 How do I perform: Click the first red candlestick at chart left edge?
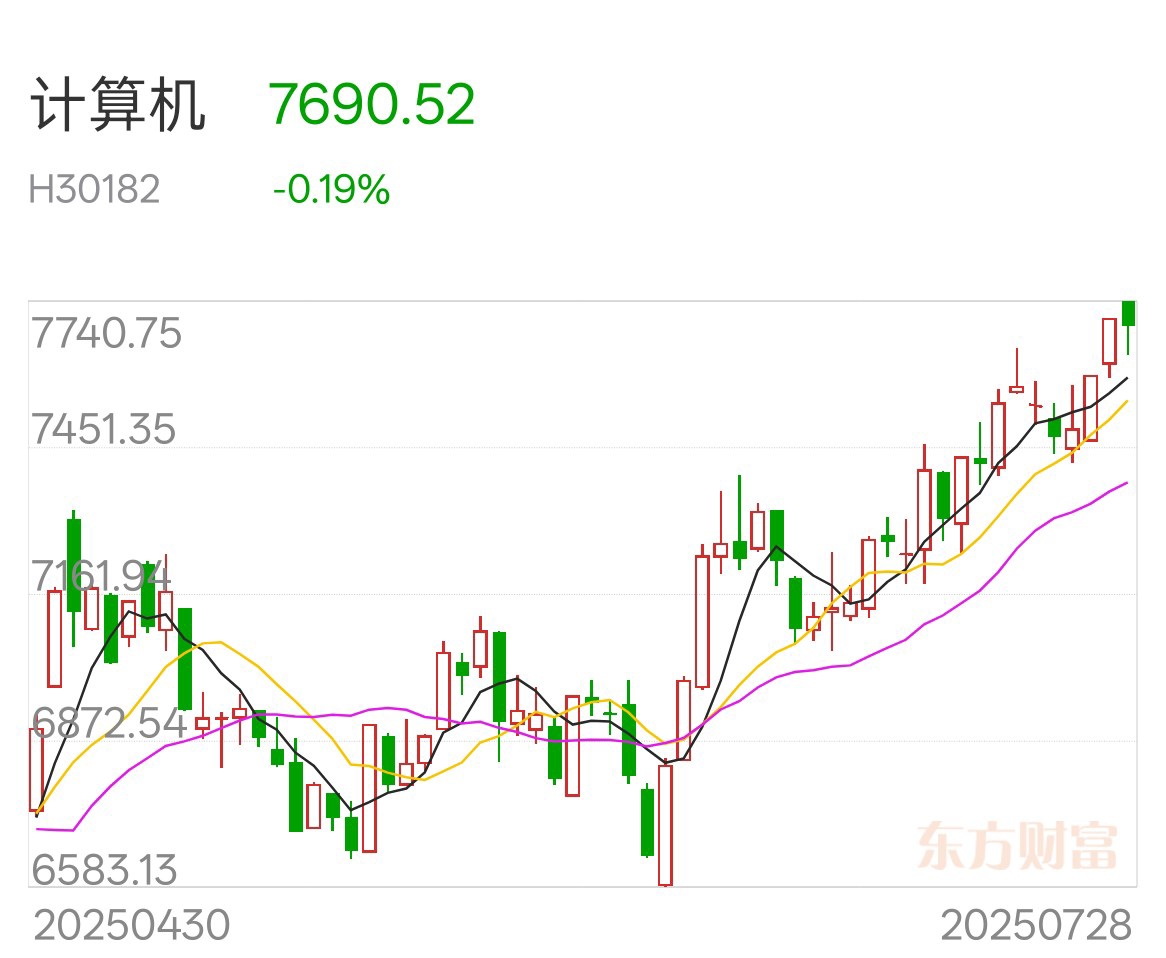36,769
